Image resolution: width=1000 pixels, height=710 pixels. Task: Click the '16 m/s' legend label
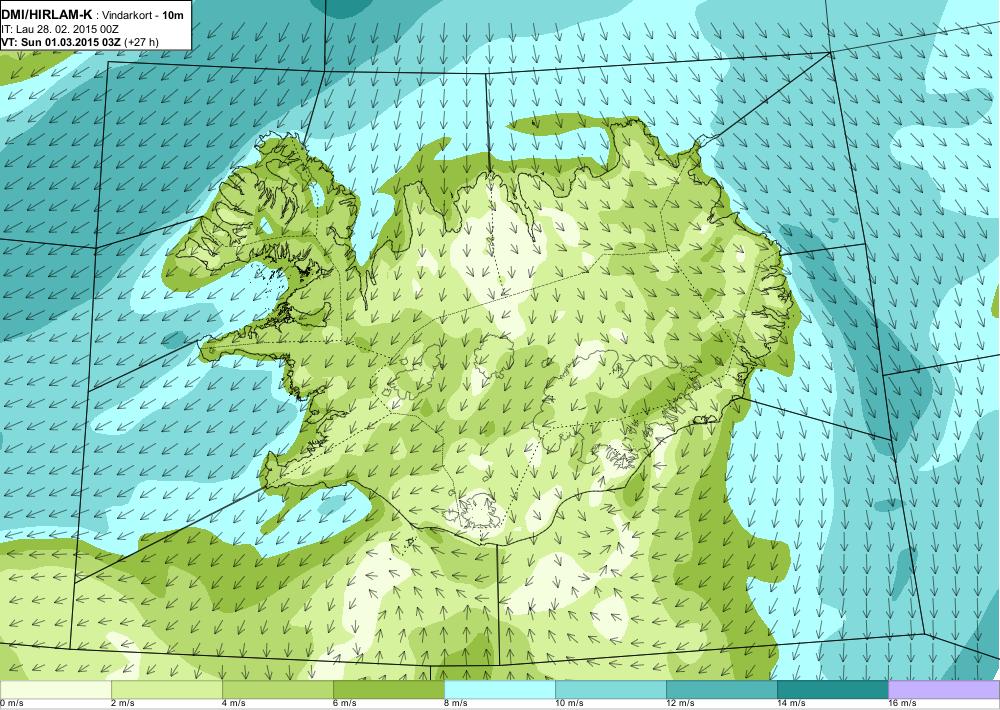pyautogui.click(x=902, y=704)
